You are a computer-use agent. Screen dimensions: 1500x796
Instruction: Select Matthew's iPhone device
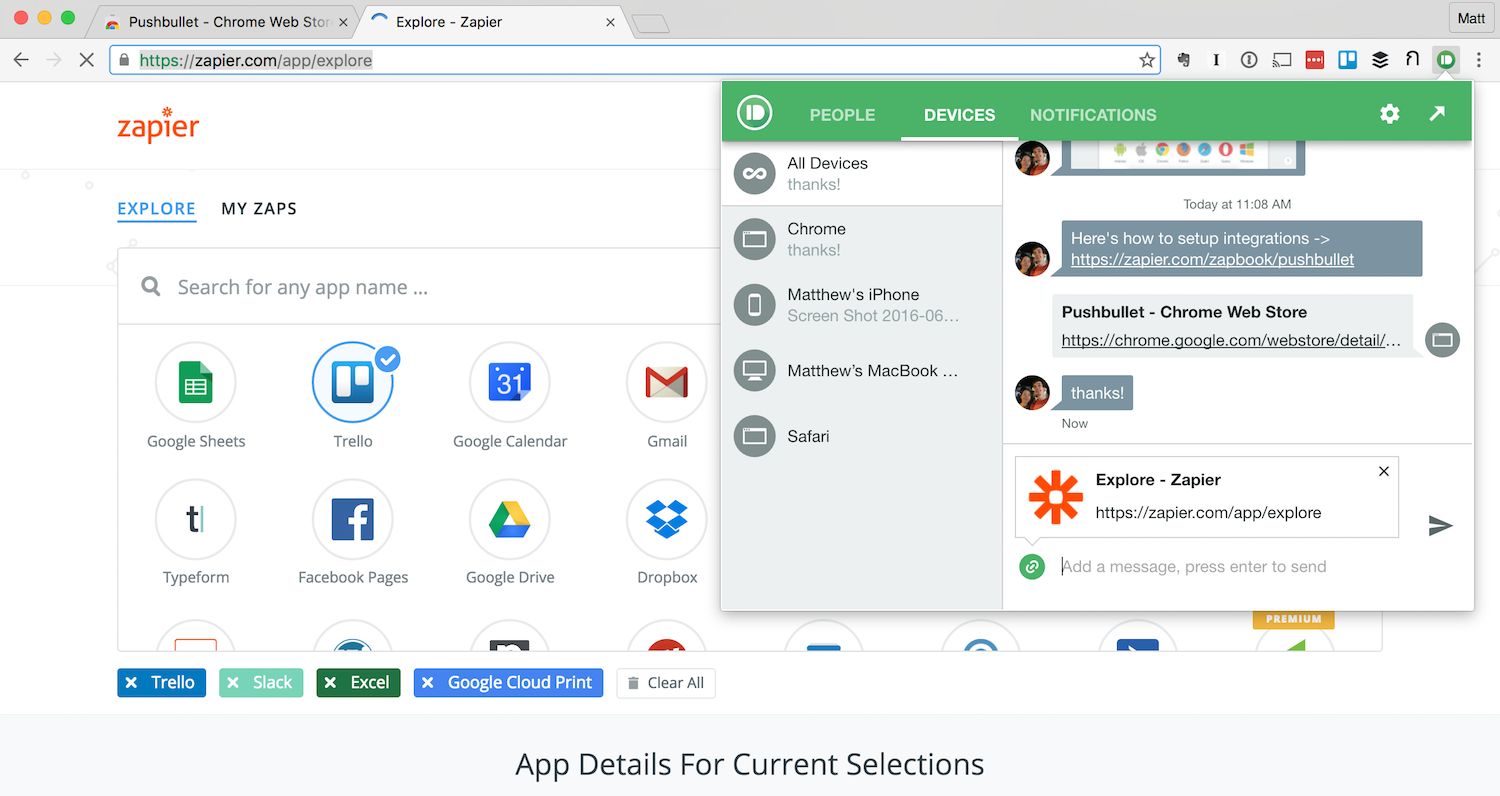[861, 305]
